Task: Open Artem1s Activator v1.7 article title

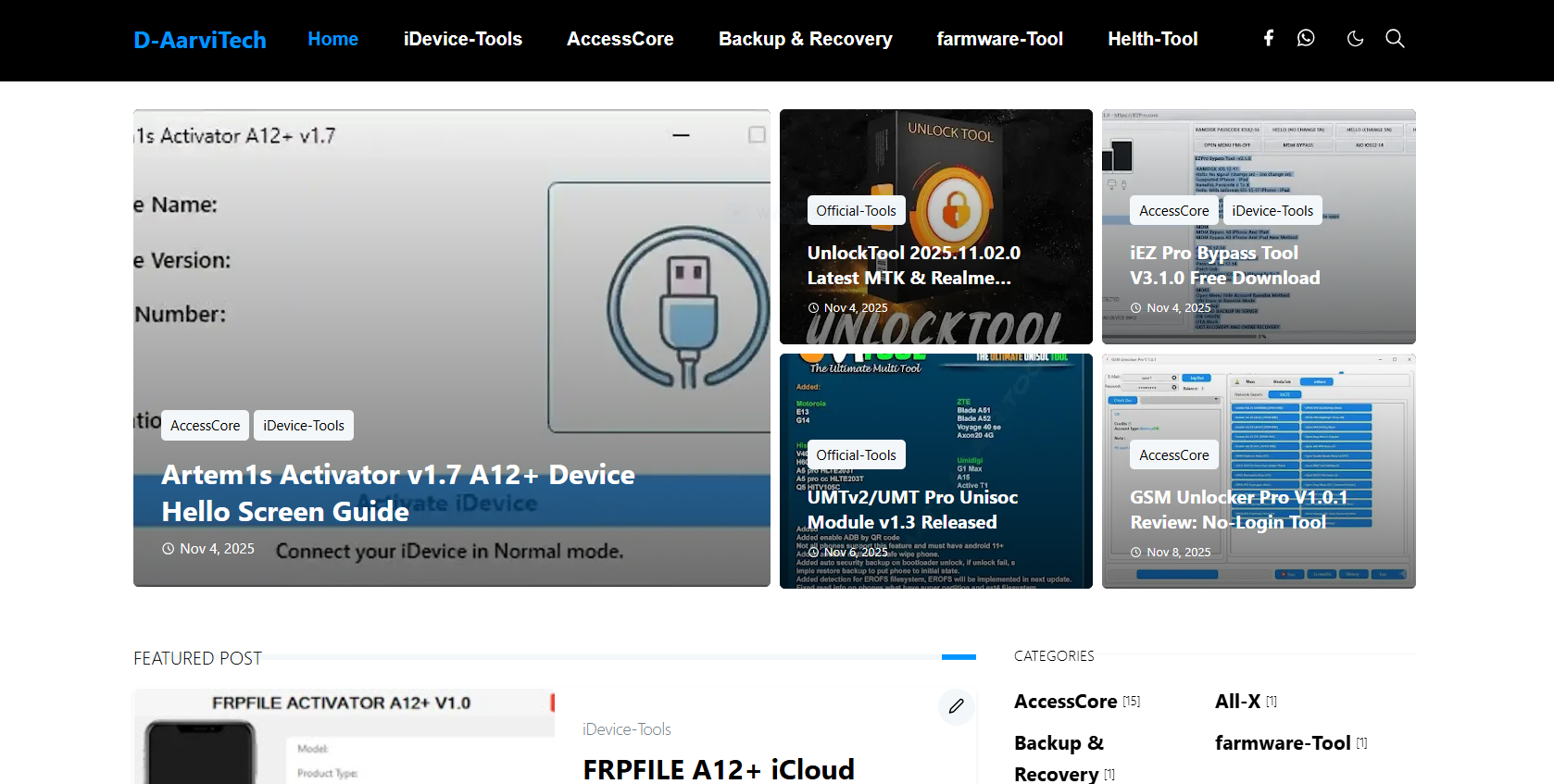Action: (x=398, y=492)
